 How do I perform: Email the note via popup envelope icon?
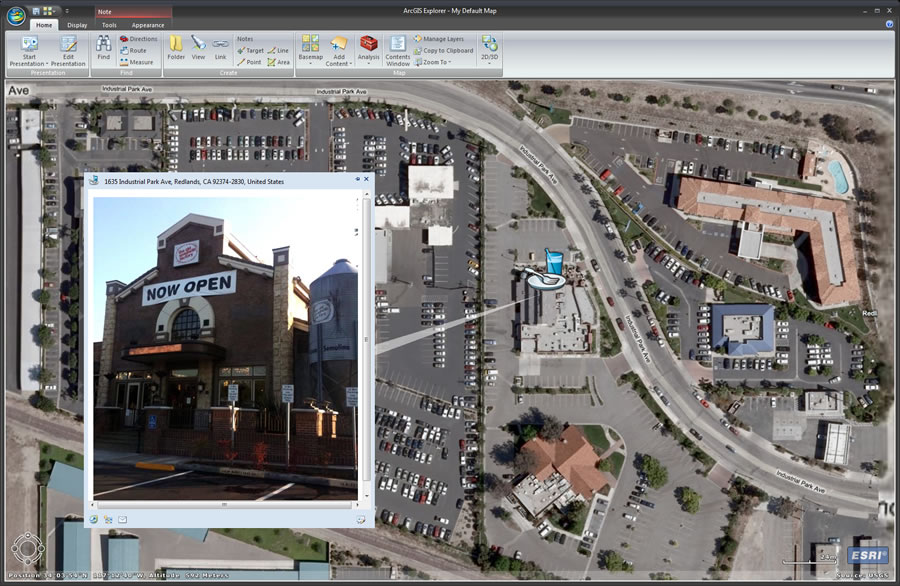tap(122, 519)
